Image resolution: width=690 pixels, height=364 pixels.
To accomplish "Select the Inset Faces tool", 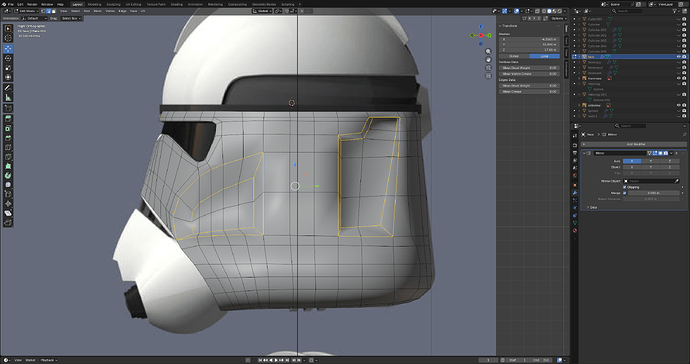I will [8, 129].
